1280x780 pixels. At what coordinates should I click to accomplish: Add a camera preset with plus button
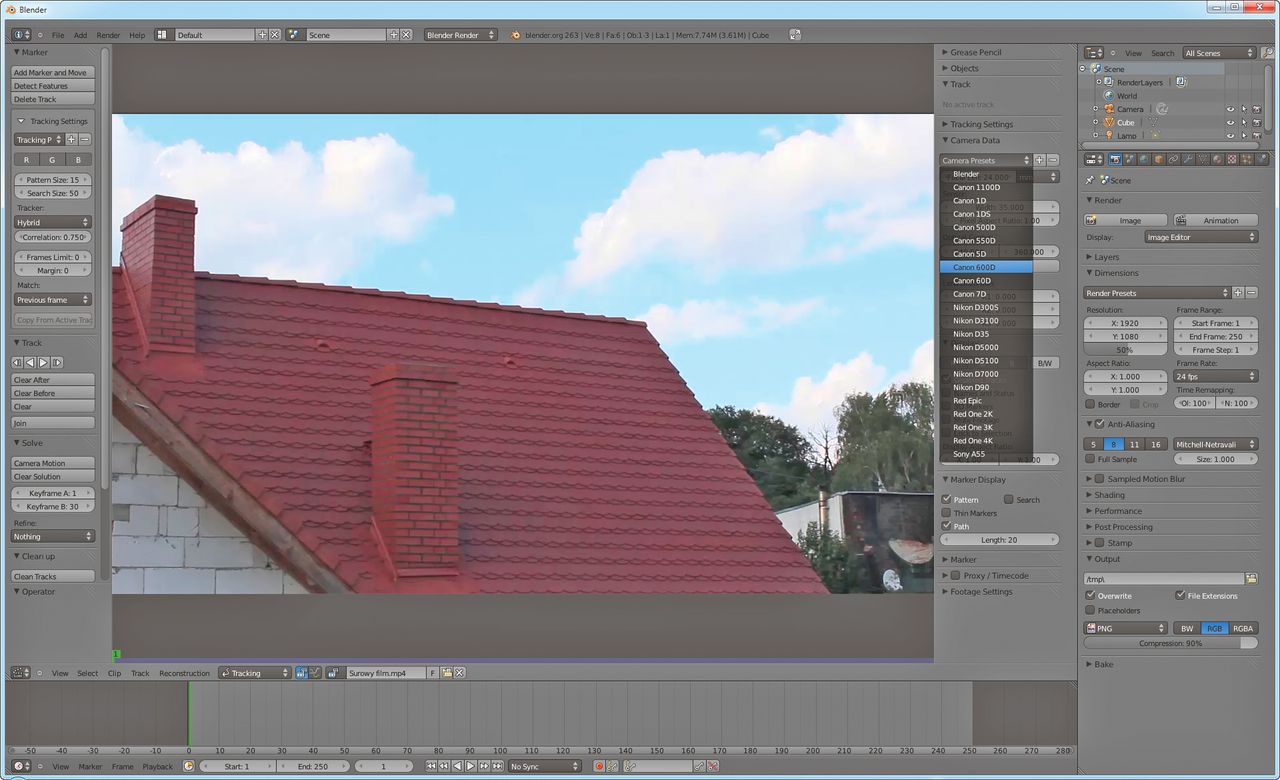pyautogui.click(x=1039, y=160)
